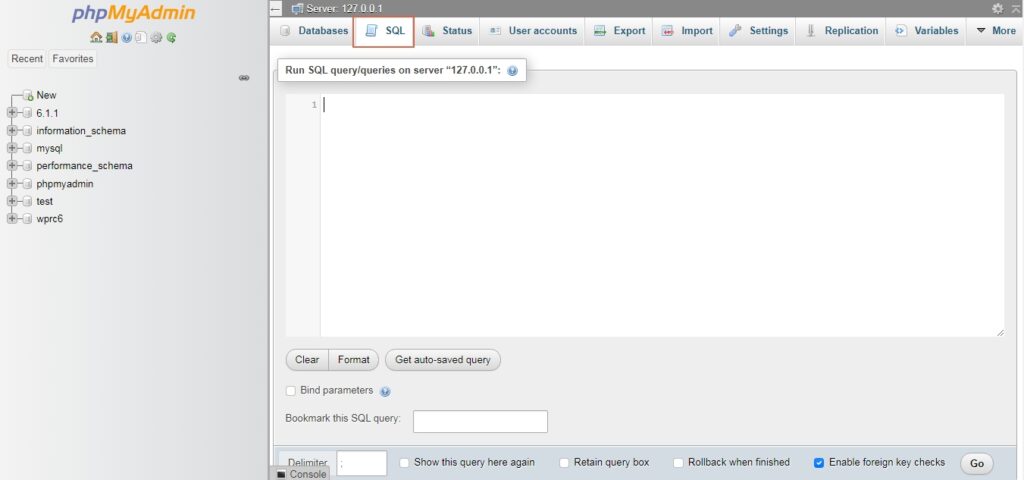Check Show this query here again
This screenshot has width=1024, height=480.
pos(404,463)
